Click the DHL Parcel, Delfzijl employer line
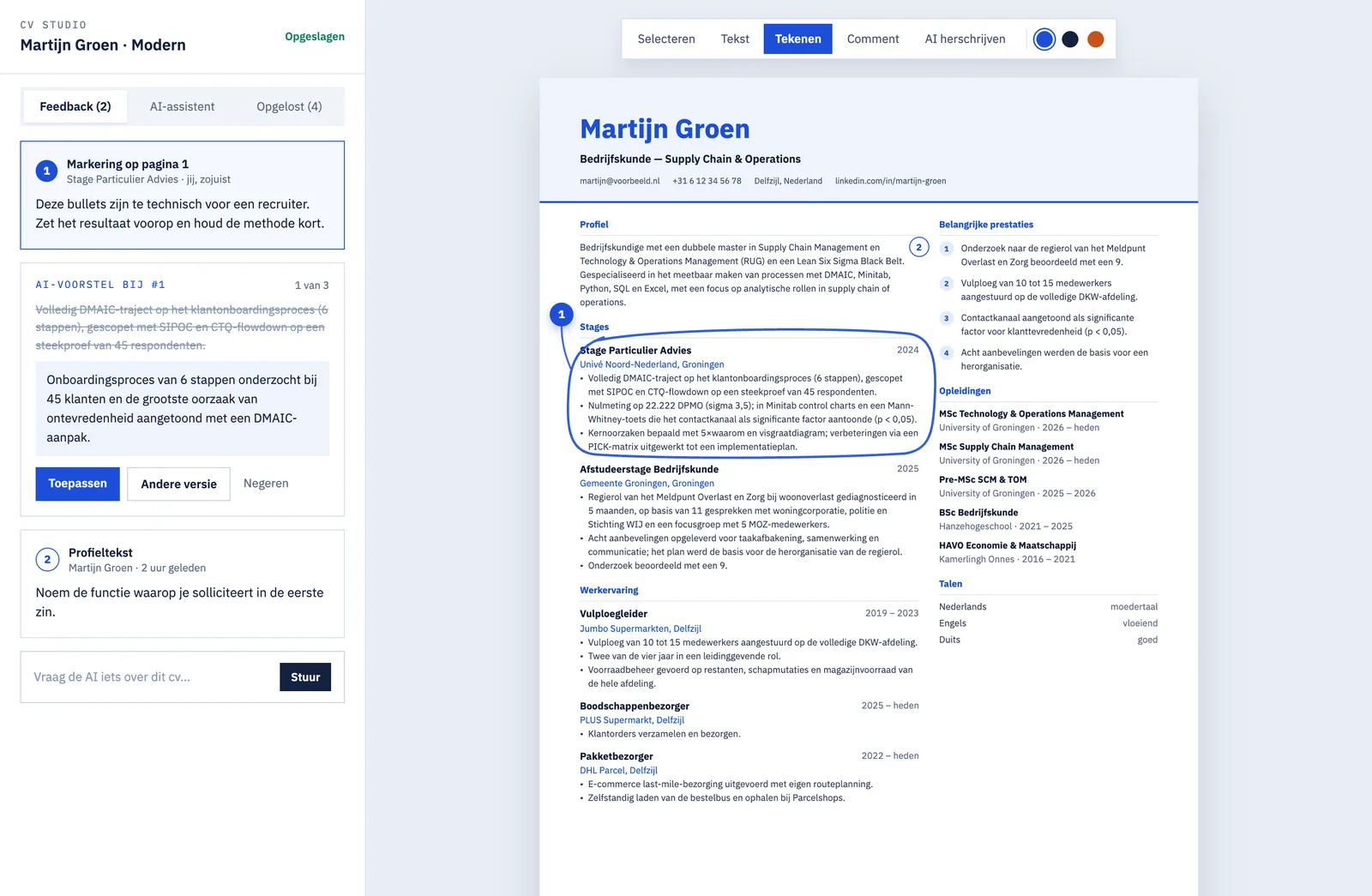 pyautogui.click(x=618, y=770)
